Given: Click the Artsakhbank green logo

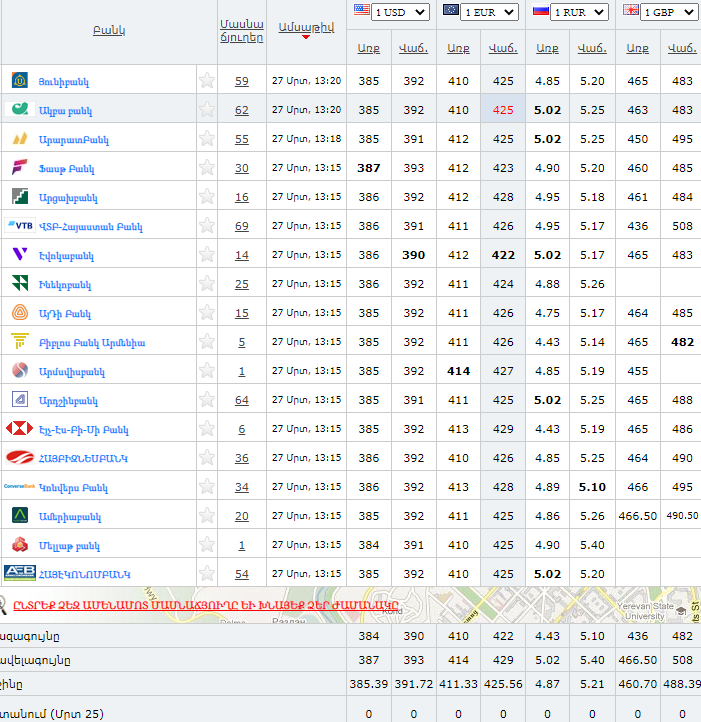Looking at the screenshot, I should tap(20, 196).
